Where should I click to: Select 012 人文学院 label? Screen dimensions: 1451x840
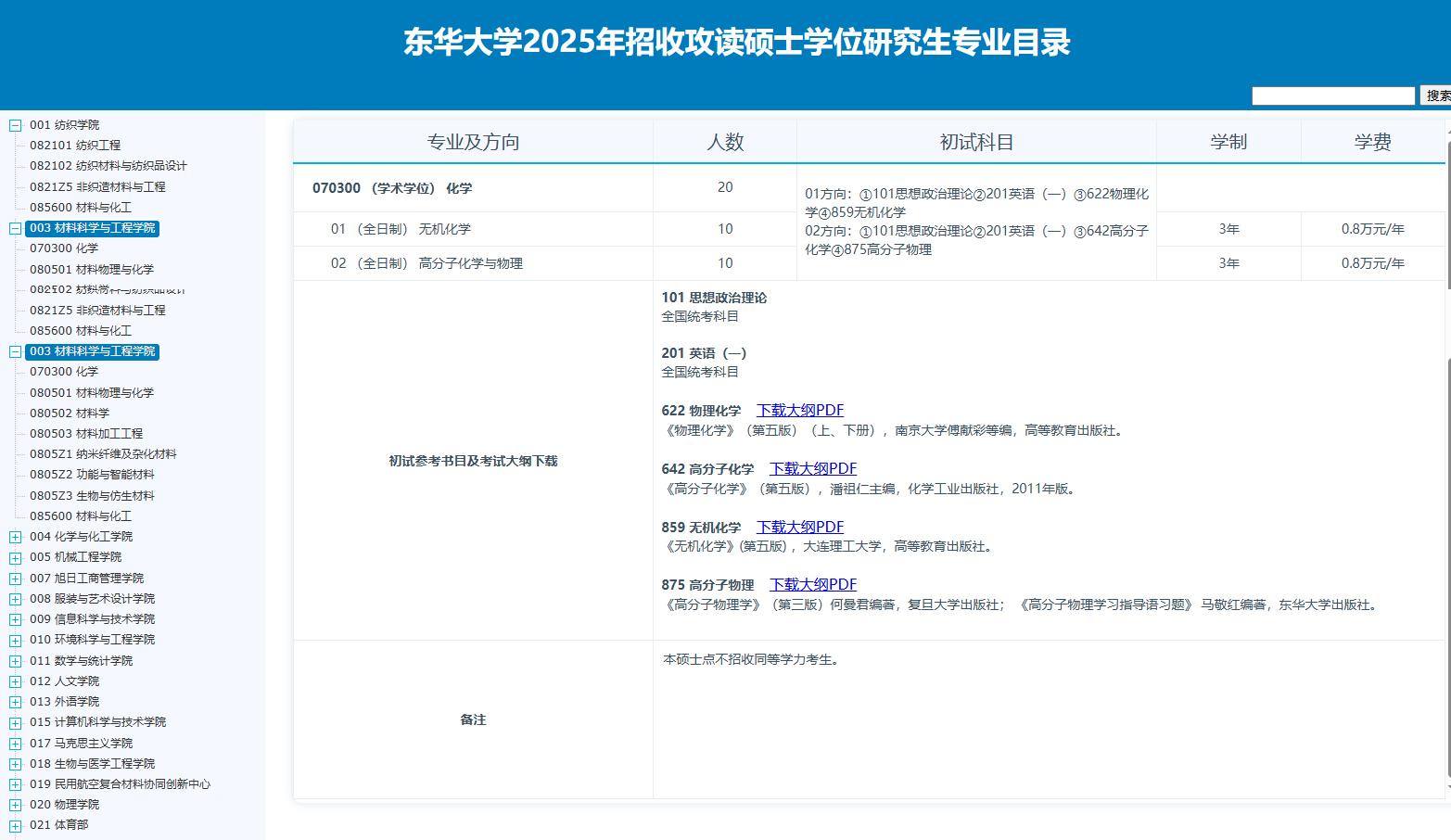pyautogui.click(x=64, y=681)
